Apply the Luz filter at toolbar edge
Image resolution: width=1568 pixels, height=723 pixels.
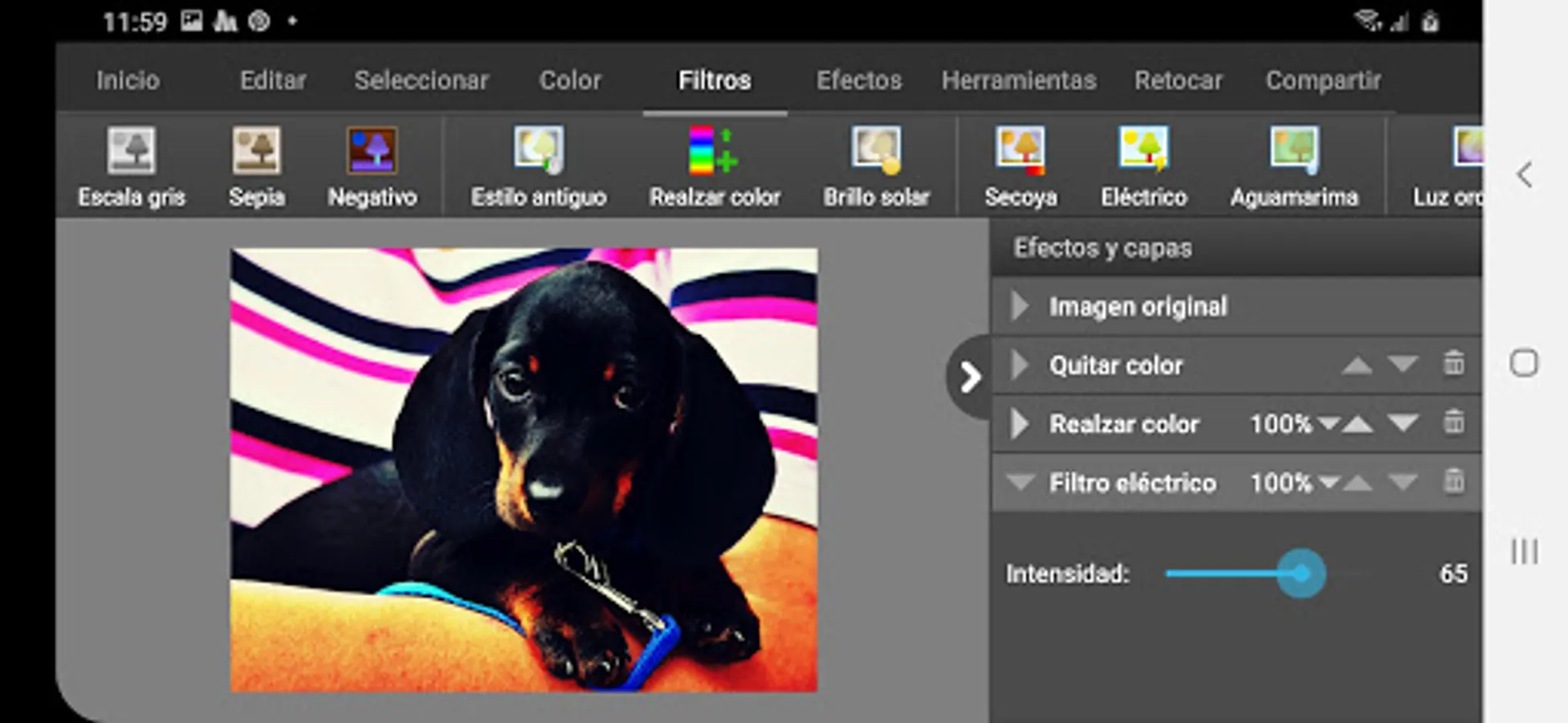[1448, 167]
